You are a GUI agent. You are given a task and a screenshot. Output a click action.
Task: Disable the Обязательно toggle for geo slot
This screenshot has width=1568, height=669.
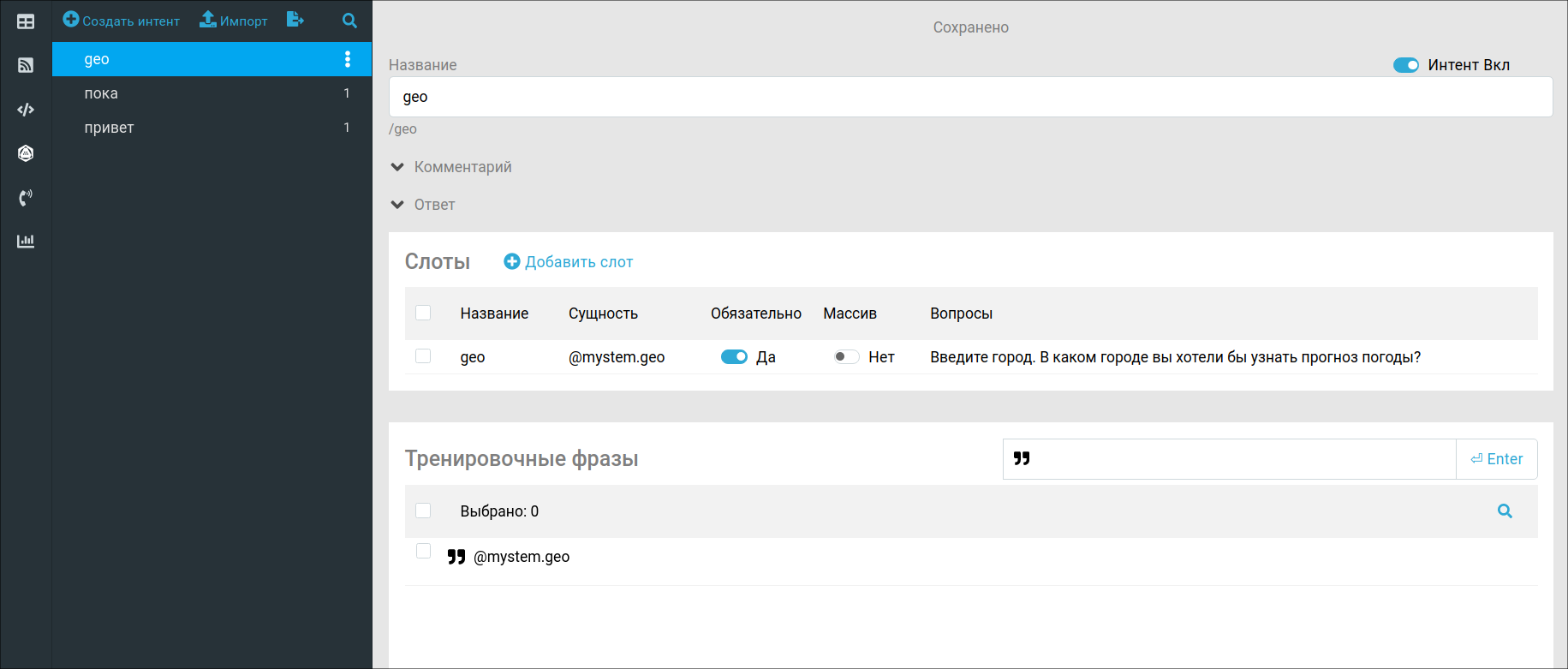734,357
